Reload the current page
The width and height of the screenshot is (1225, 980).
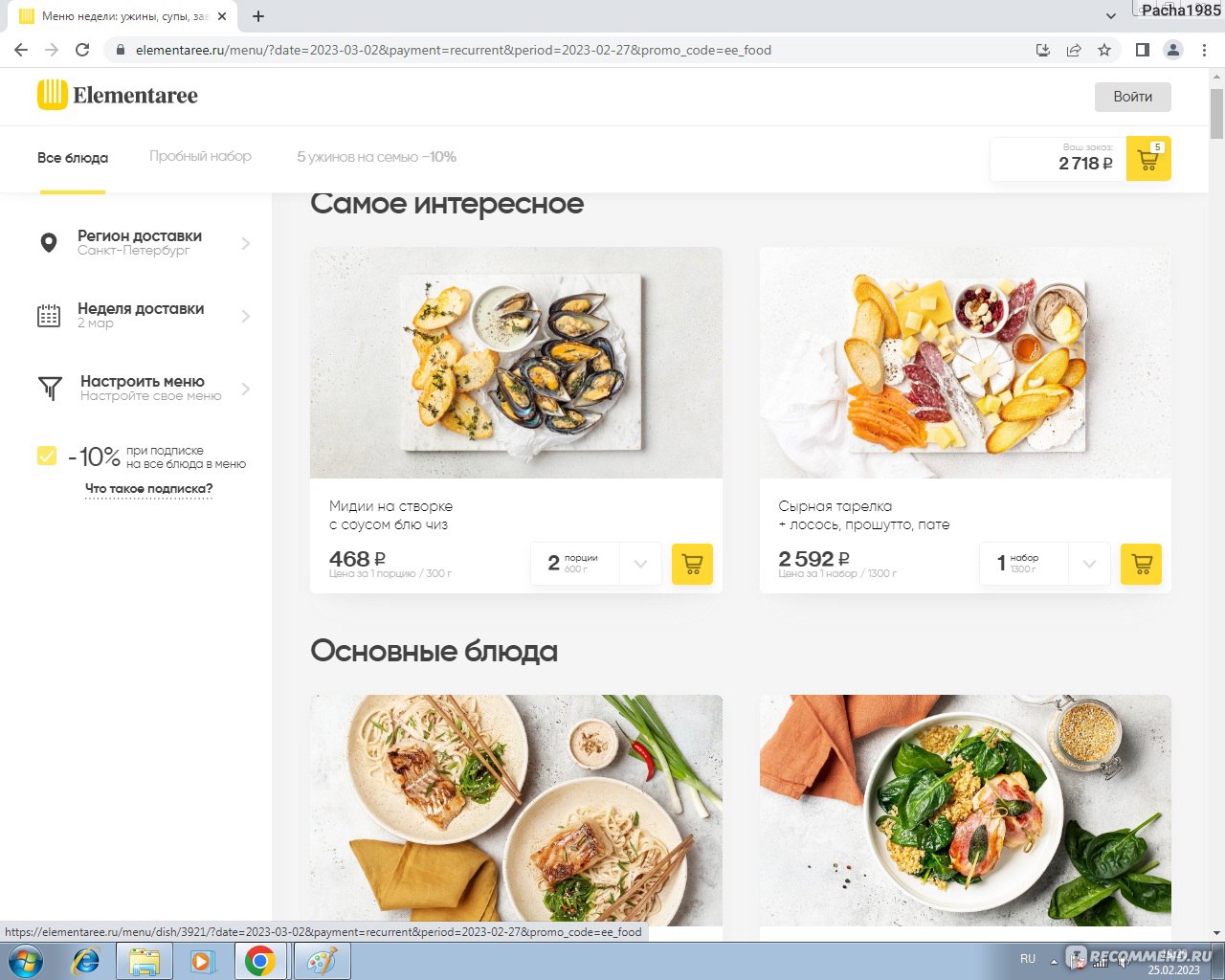click(x=82, y=50)
